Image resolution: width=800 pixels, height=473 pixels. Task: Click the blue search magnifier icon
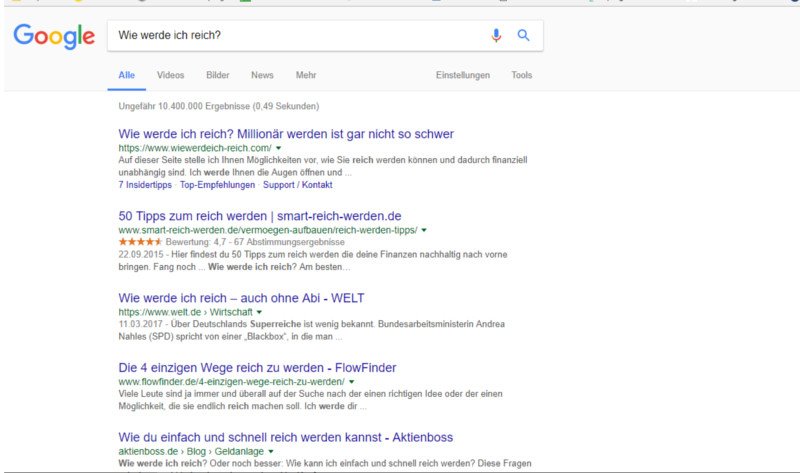point(523,35)
